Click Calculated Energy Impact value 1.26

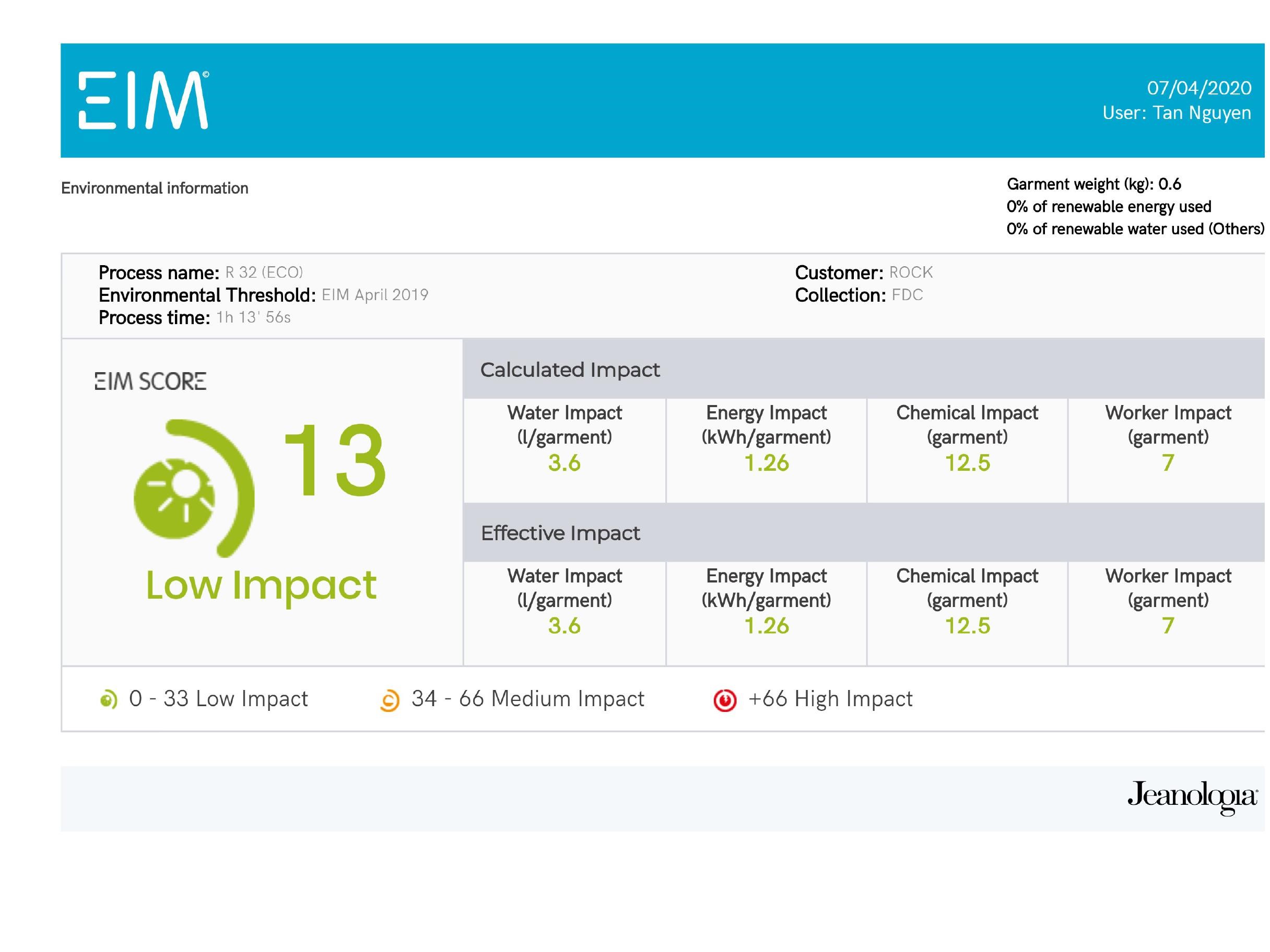point(767,463)
